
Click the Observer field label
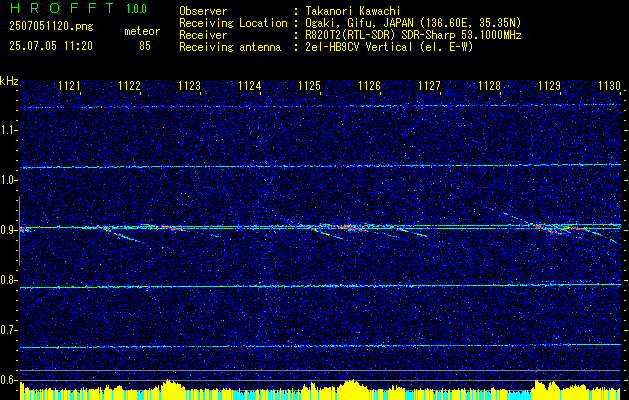coord(203,11)
